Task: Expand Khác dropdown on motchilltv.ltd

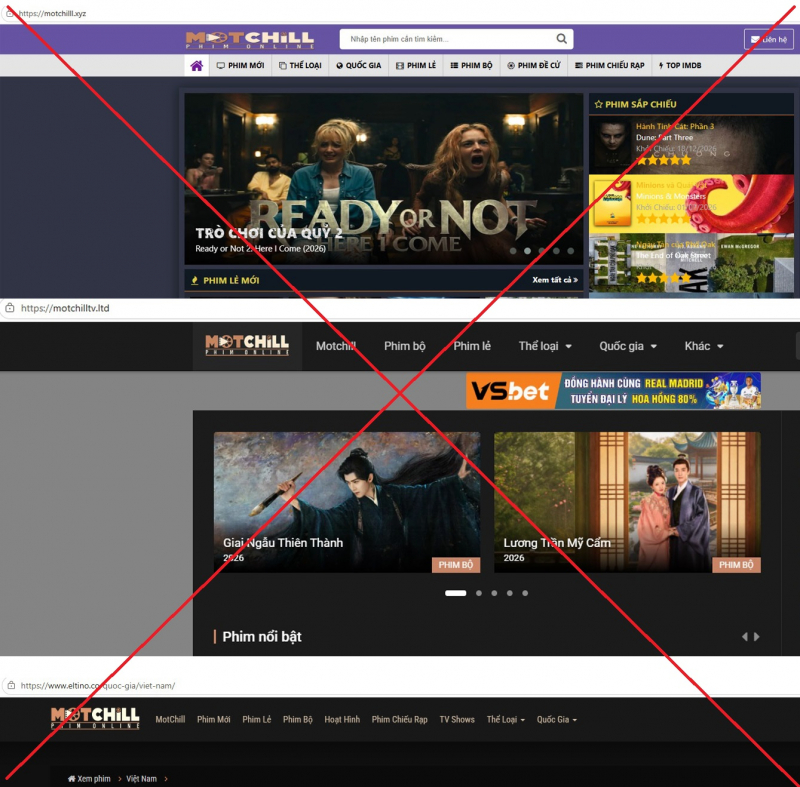Action: tap(704, 346)
